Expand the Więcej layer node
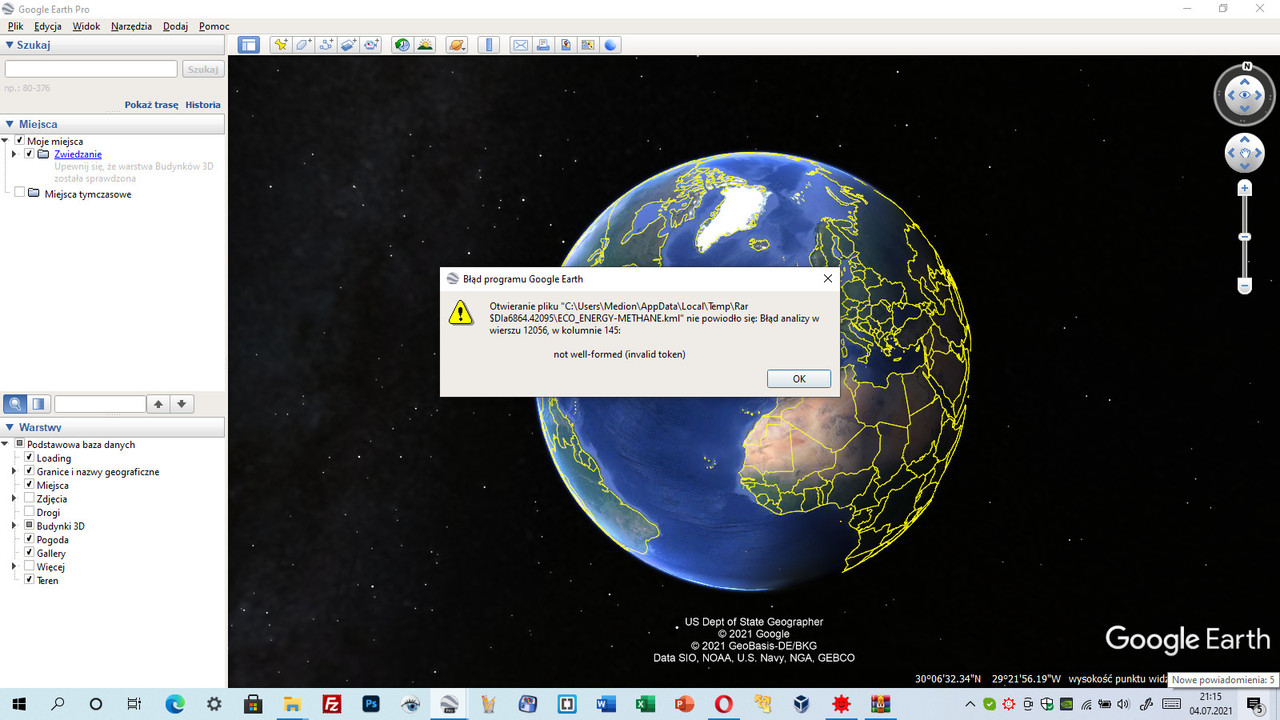The height and width of the screenshot is (720, 1280). (x=14, y=566)
